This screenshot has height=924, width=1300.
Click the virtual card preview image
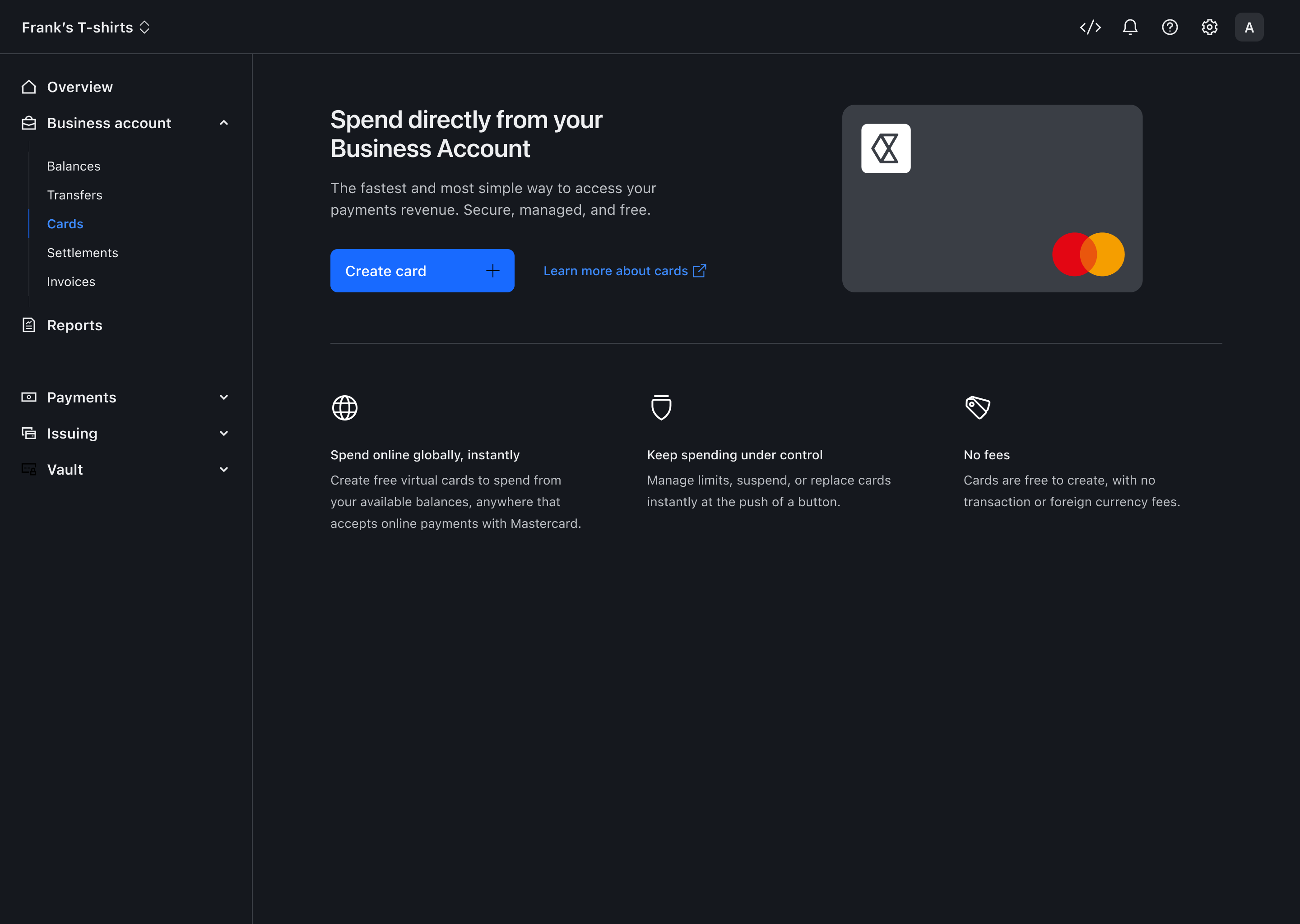point(992,199)
